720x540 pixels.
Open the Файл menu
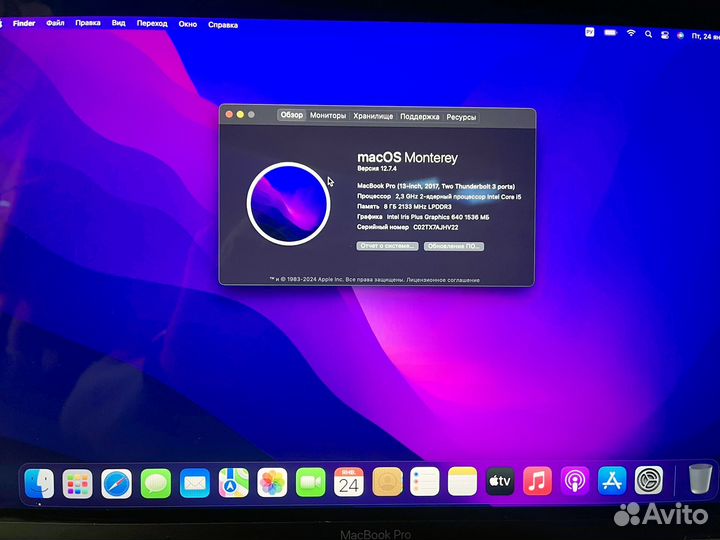(x=55, y=22)
